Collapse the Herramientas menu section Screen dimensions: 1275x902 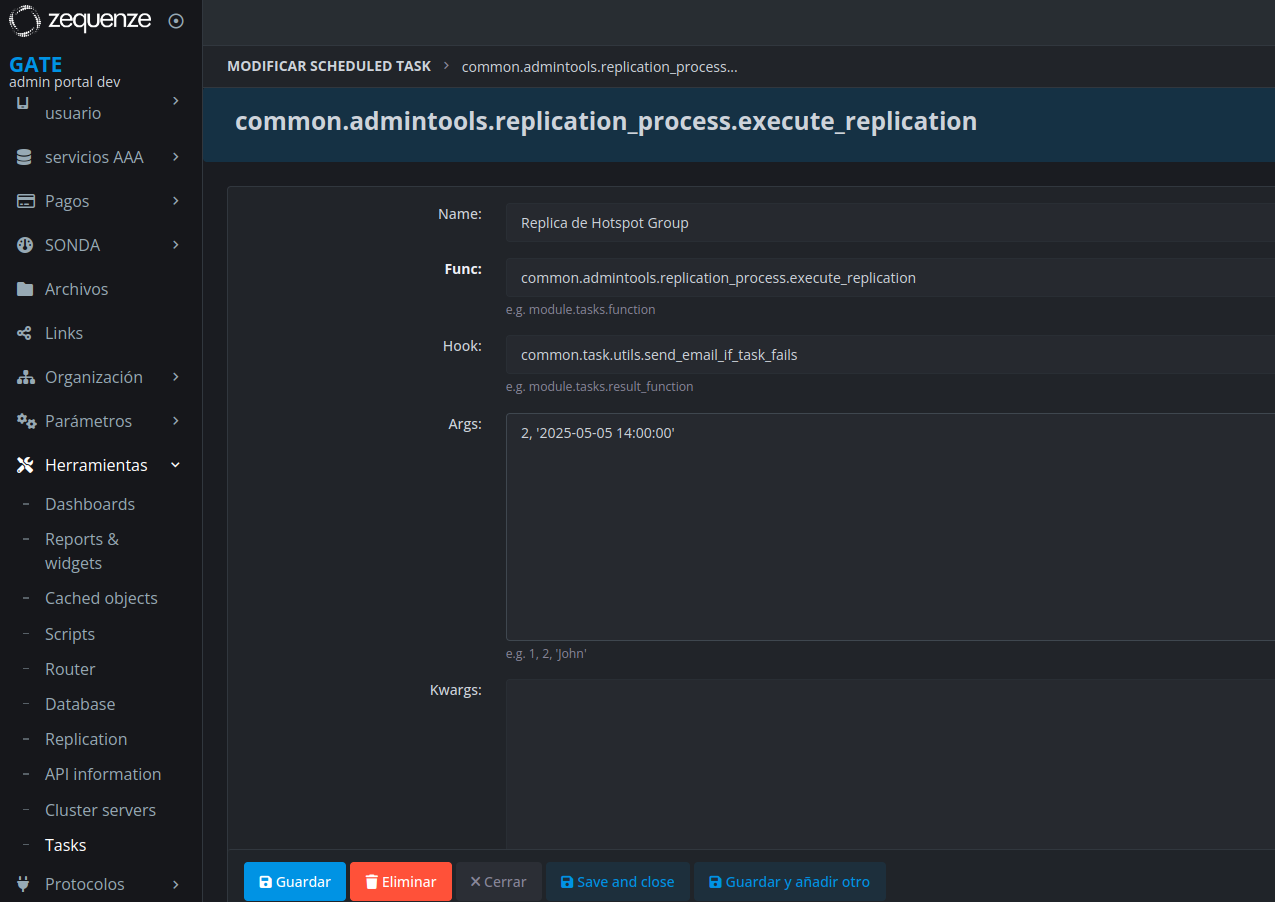point(175,465)
